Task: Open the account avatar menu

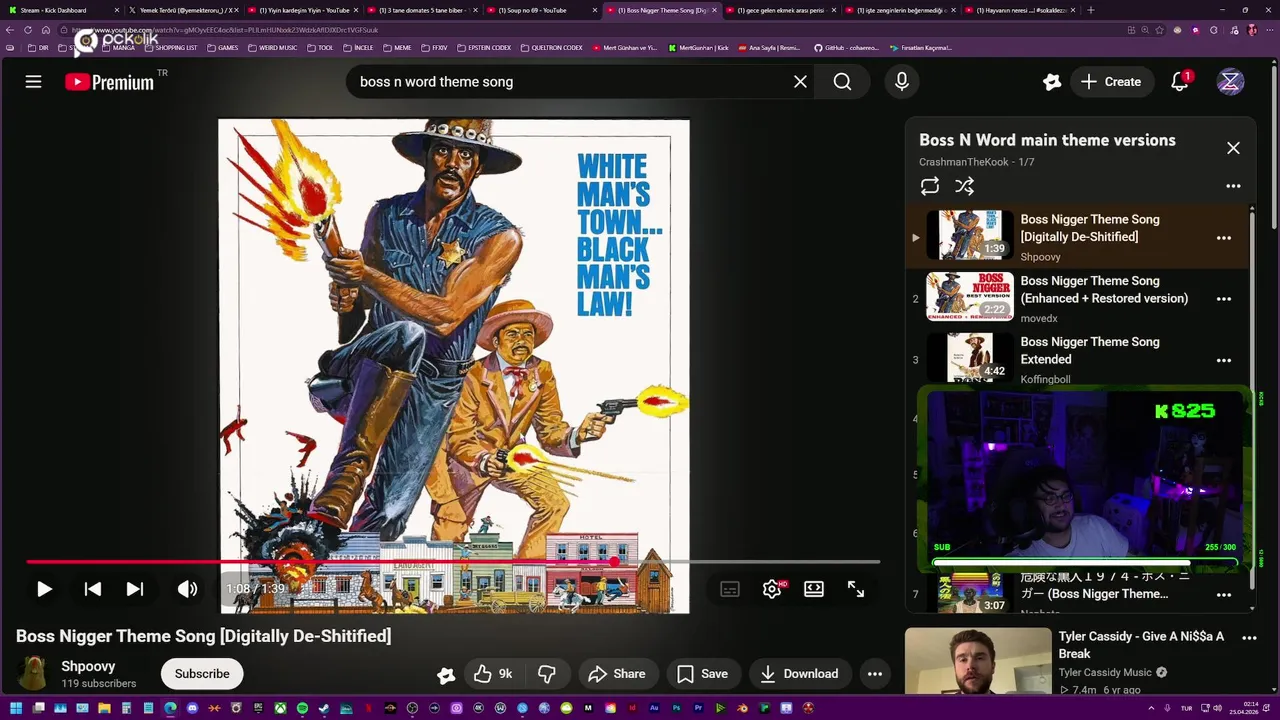Action: pyautogui.click(x=1230, y=82)
